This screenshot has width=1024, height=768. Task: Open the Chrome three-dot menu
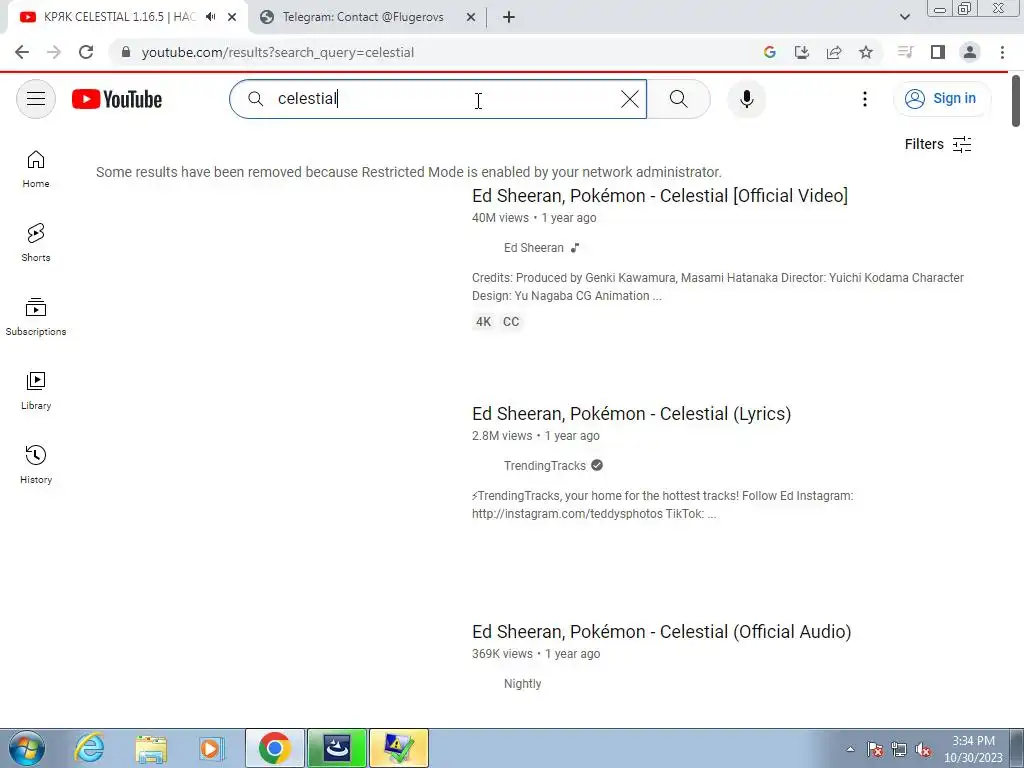(x=1002, y=52)
